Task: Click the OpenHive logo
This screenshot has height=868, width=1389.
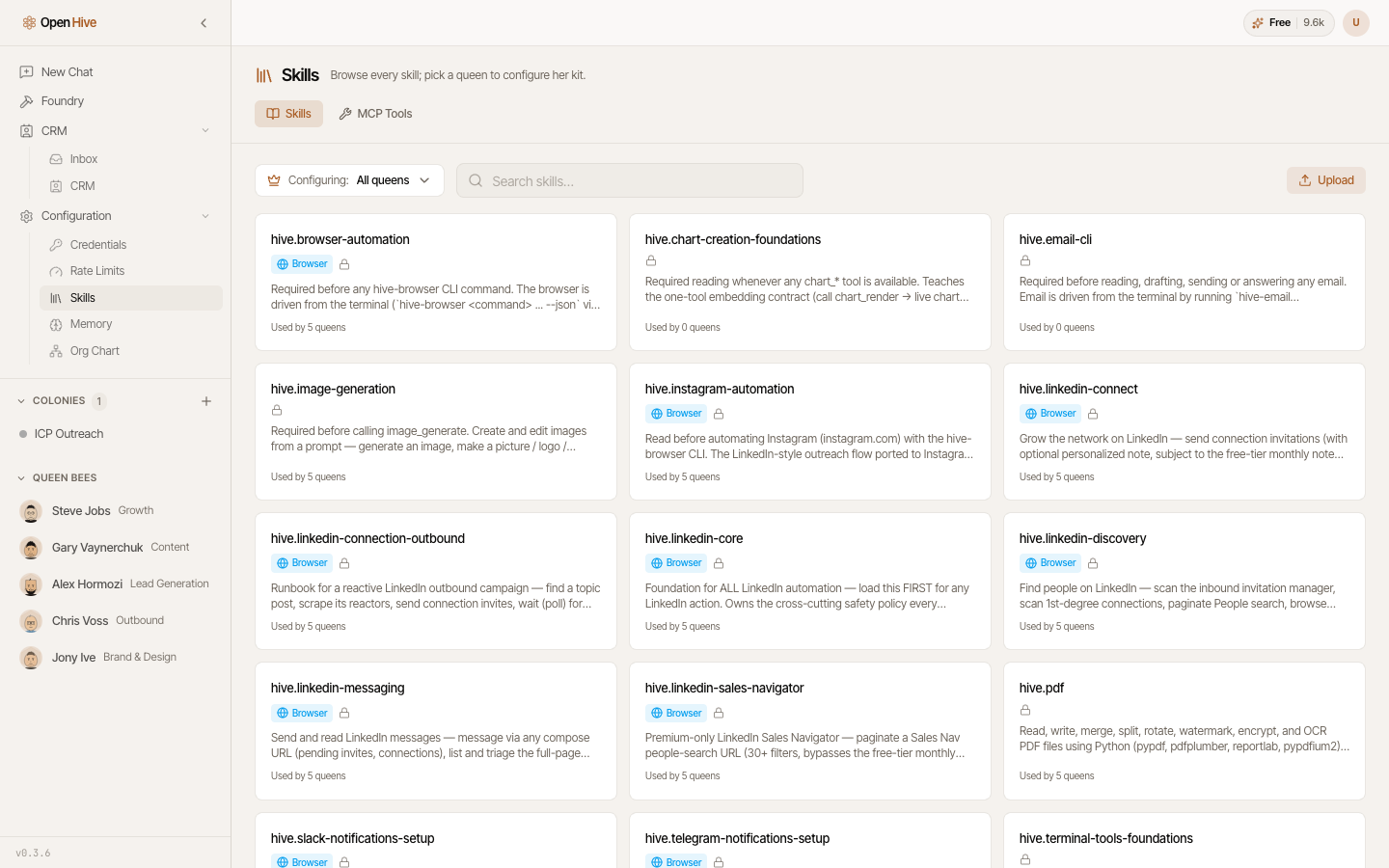Action: click(60, 23)
